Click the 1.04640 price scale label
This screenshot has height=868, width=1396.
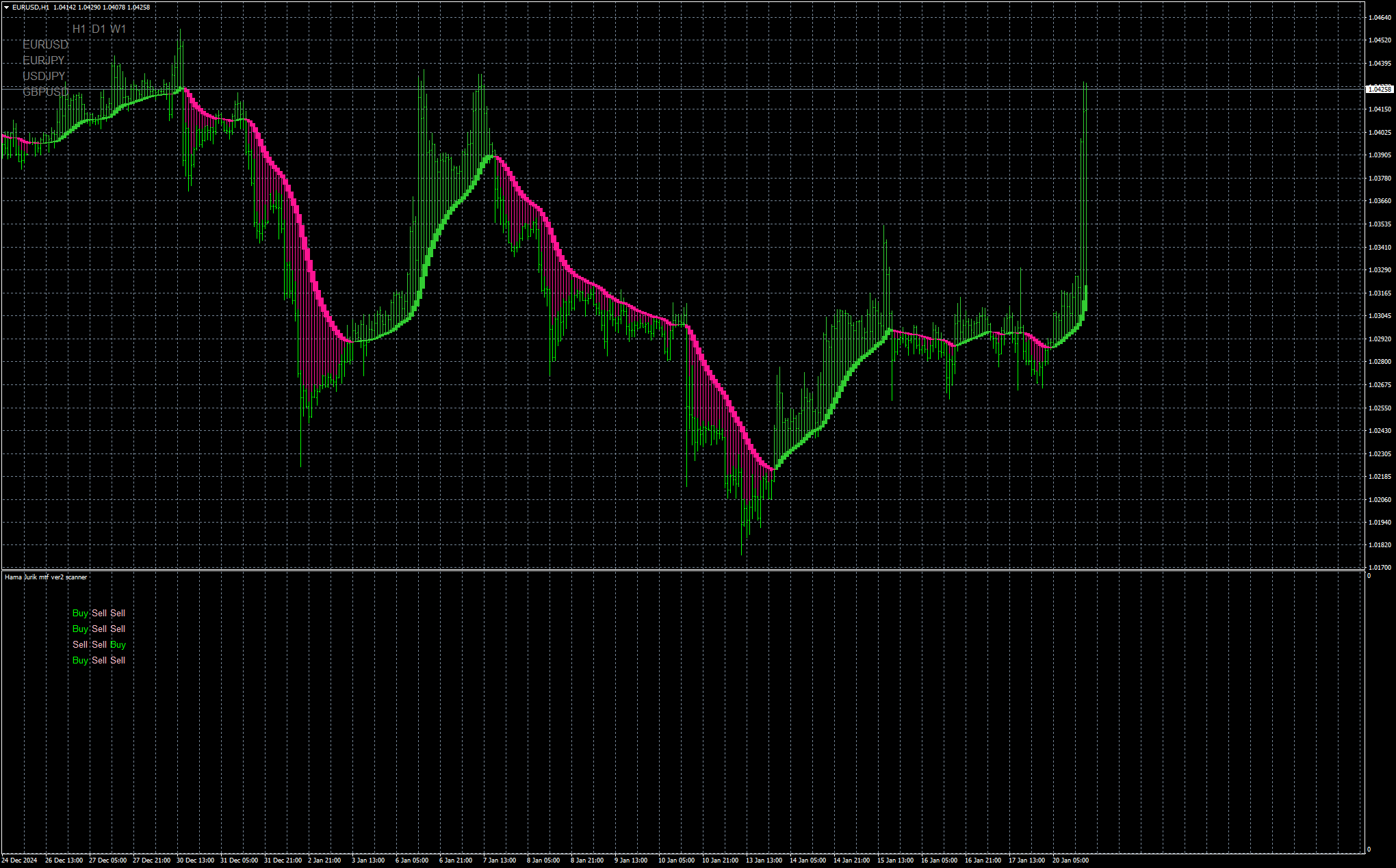tap(1380, 18)
